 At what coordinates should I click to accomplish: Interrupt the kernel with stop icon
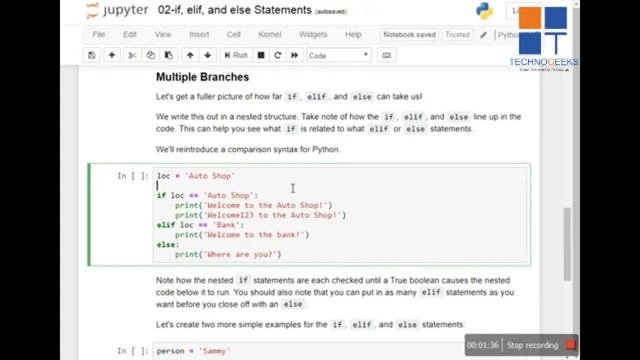(x=261, y=55)
